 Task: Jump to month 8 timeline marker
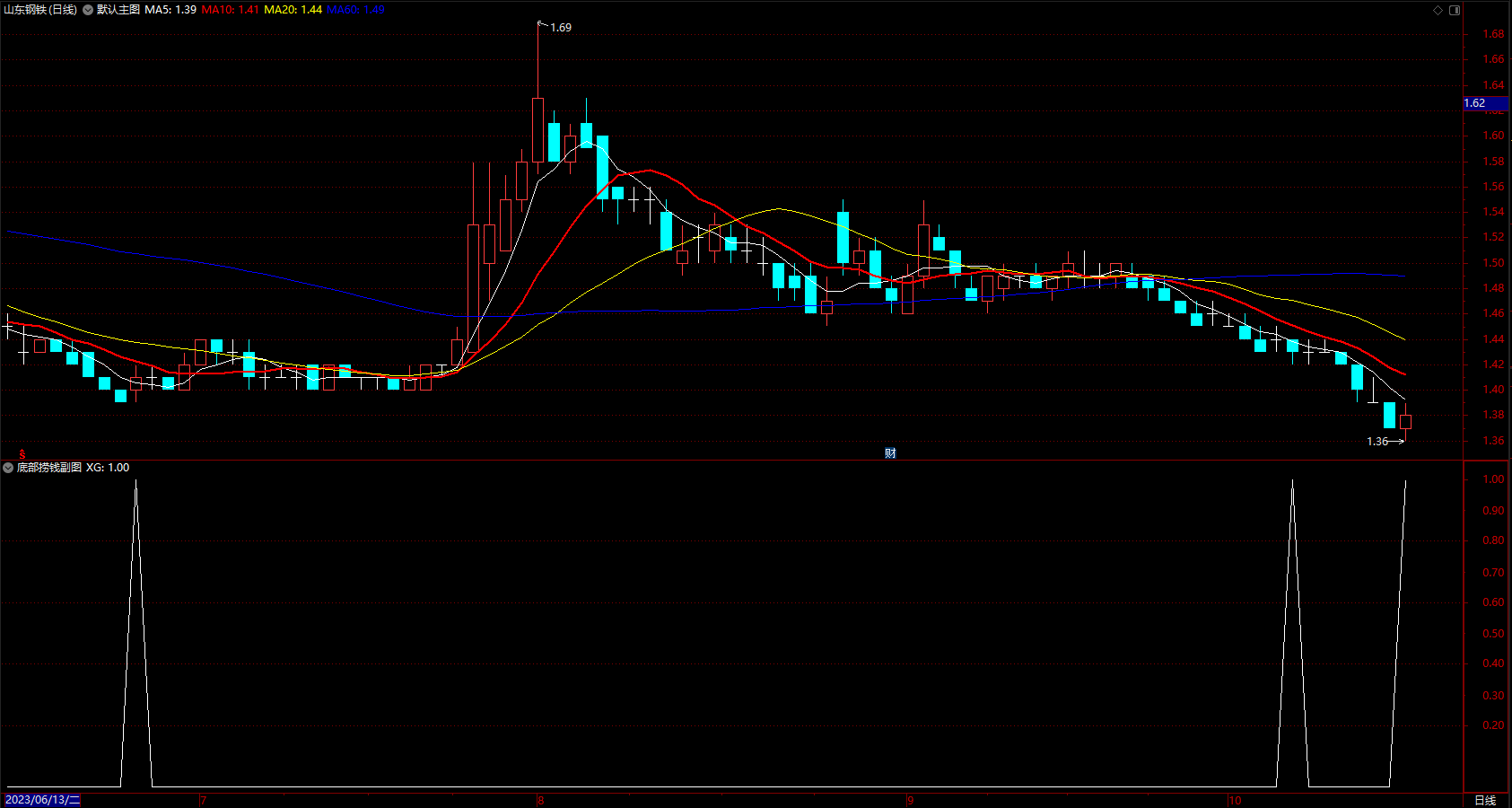(540, 800)
